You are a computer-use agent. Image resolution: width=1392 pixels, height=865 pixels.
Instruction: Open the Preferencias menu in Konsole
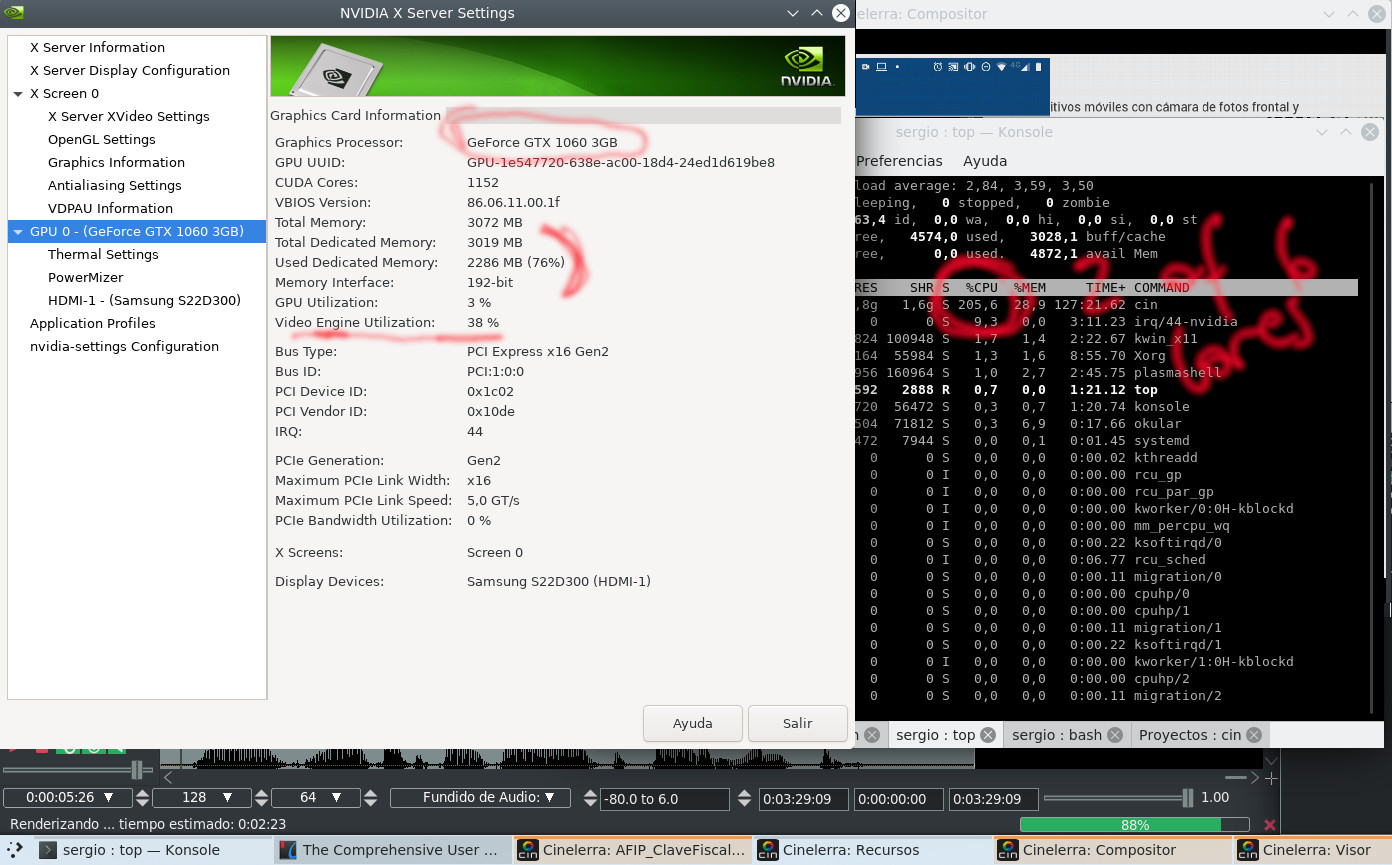click(899, 161)
